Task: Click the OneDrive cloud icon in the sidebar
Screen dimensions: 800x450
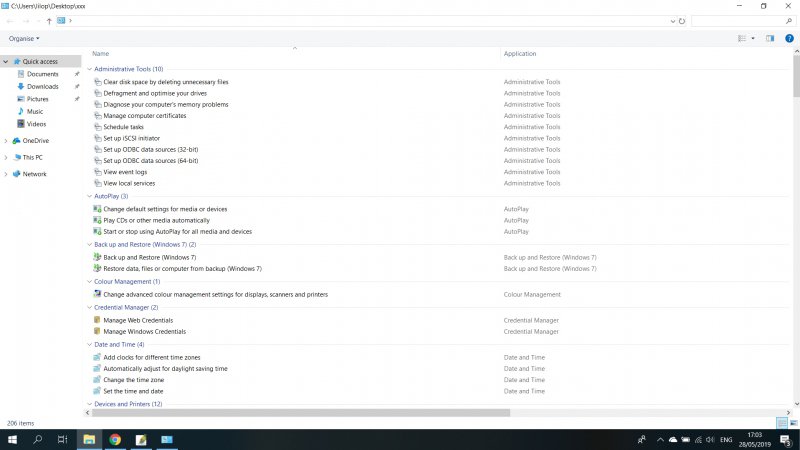Action: pos(16,141)
